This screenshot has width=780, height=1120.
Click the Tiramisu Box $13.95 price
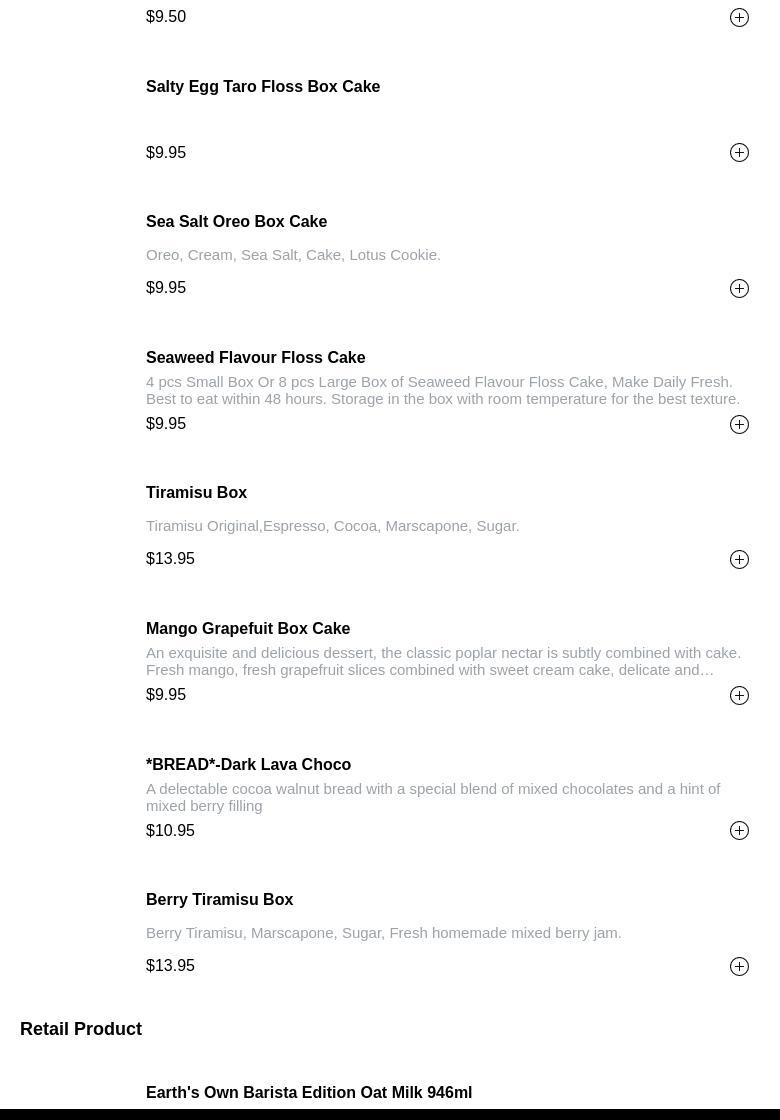tap(171, 559)
